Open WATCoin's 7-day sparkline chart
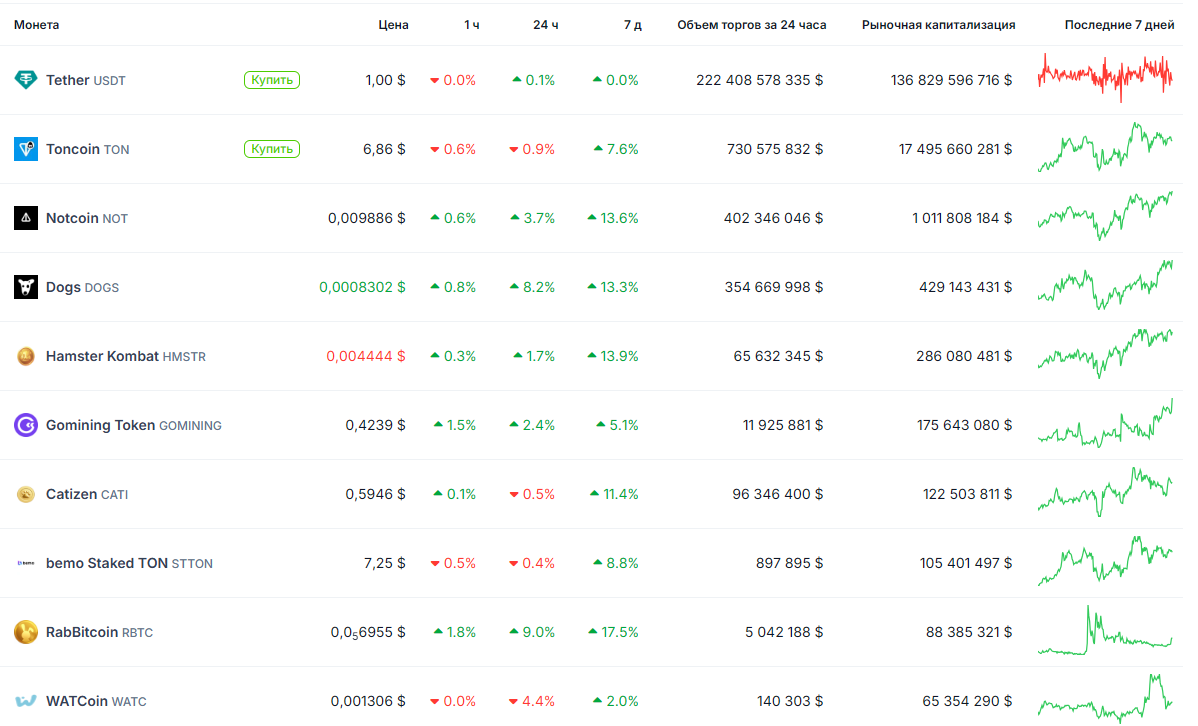The image size is (1198, 726). point(1105,698)
